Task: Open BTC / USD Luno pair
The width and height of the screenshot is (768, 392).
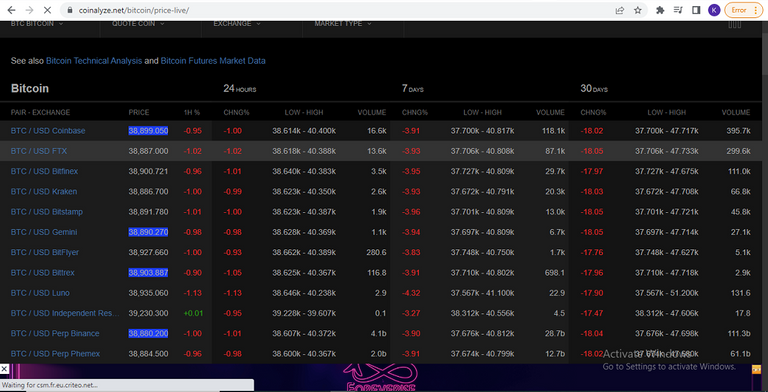Action: click(40, 293)
